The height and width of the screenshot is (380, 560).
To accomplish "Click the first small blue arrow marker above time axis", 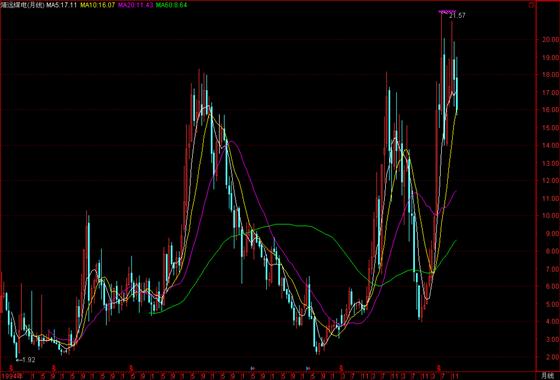I will [252, 368].
